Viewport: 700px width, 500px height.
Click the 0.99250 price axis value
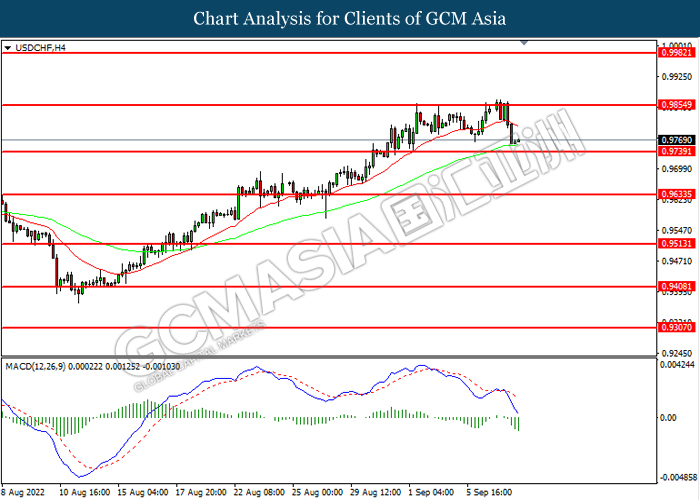point(677,77)
